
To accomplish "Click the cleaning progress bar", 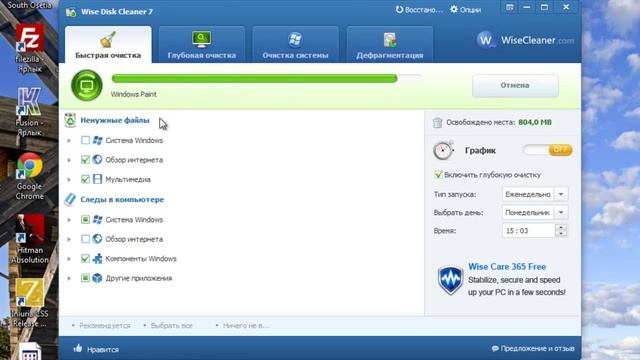I will click(x=266, y=78).
